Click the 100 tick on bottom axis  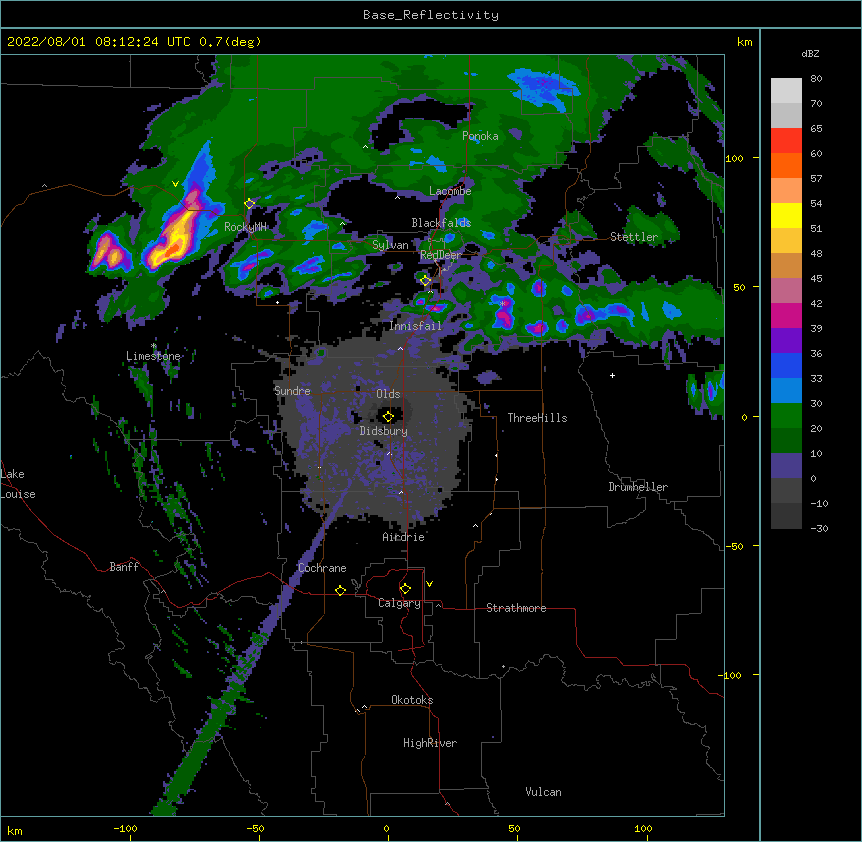point(643,829)
